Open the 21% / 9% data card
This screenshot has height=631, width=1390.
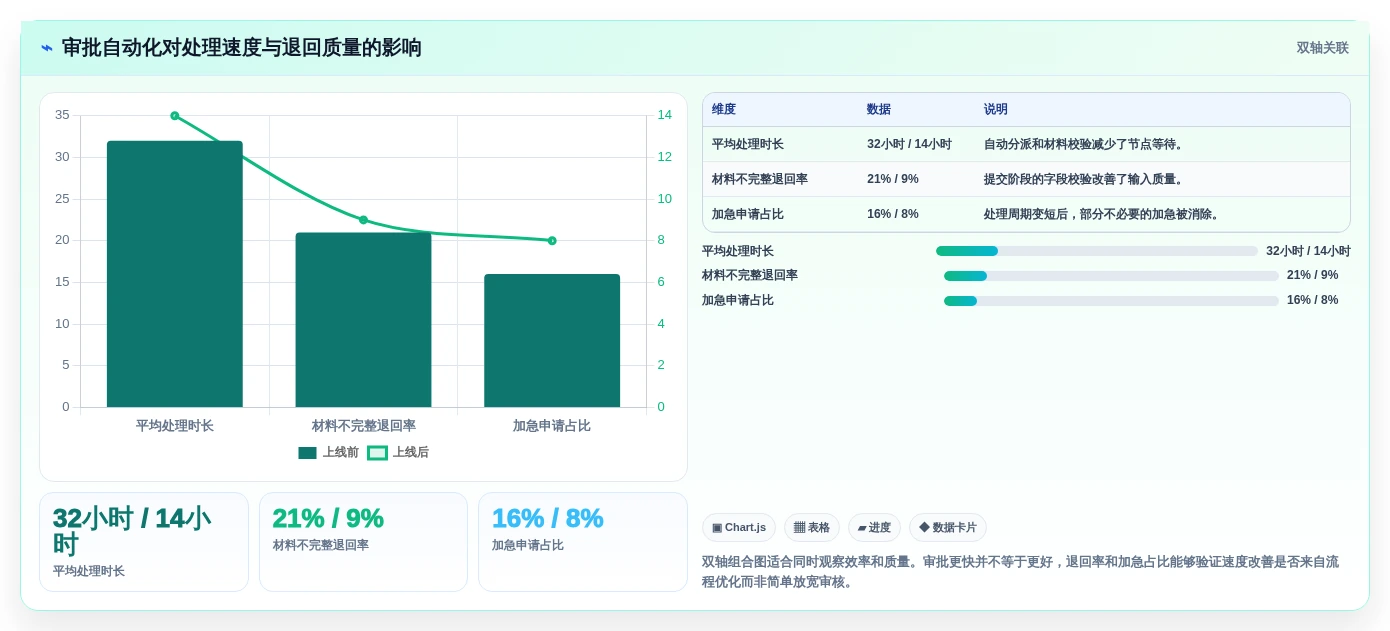point(363,542)
